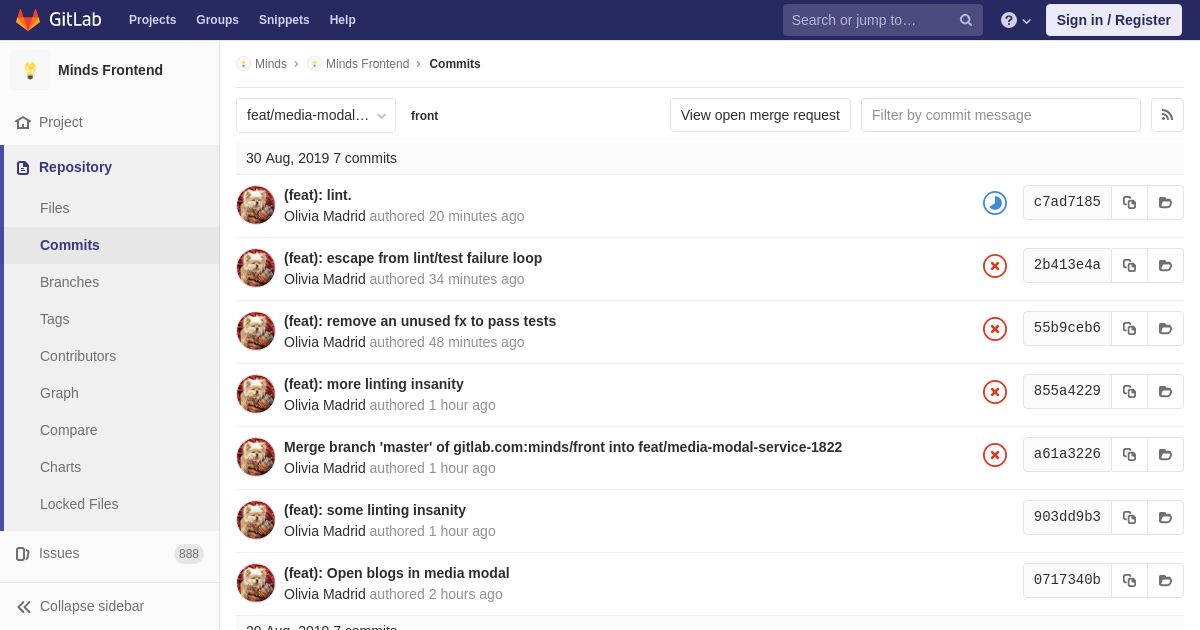Image resolution: width=1200 pixels, height=630 pixels.
Task: Click Olivia Madrid avatar on lint commit
Action: [256, 205]
